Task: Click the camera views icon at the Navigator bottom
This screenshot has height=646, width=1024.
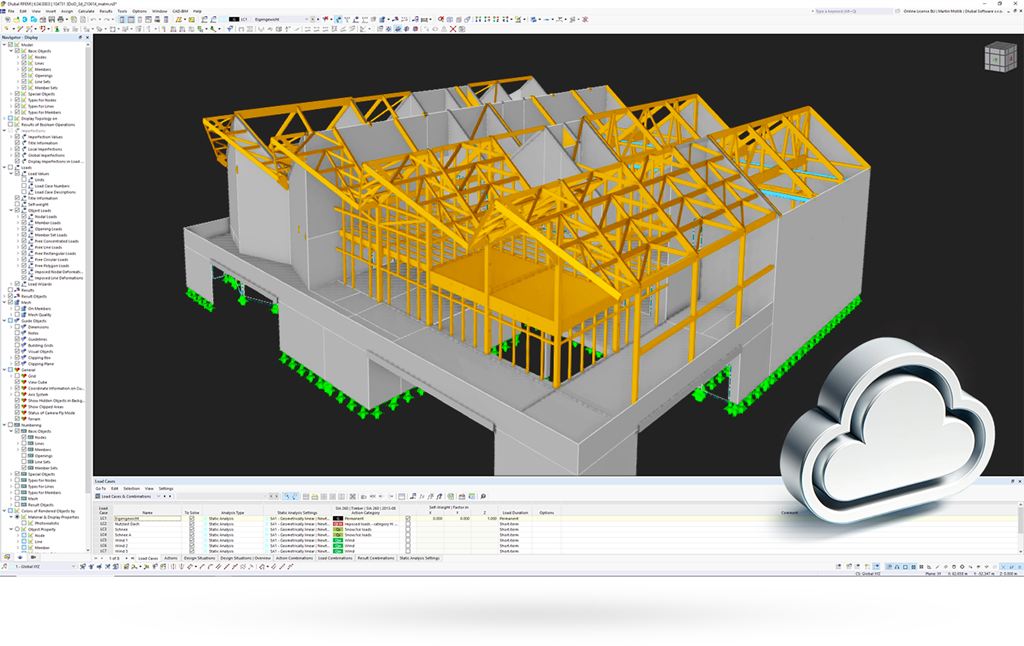Action: pos(33,557)
